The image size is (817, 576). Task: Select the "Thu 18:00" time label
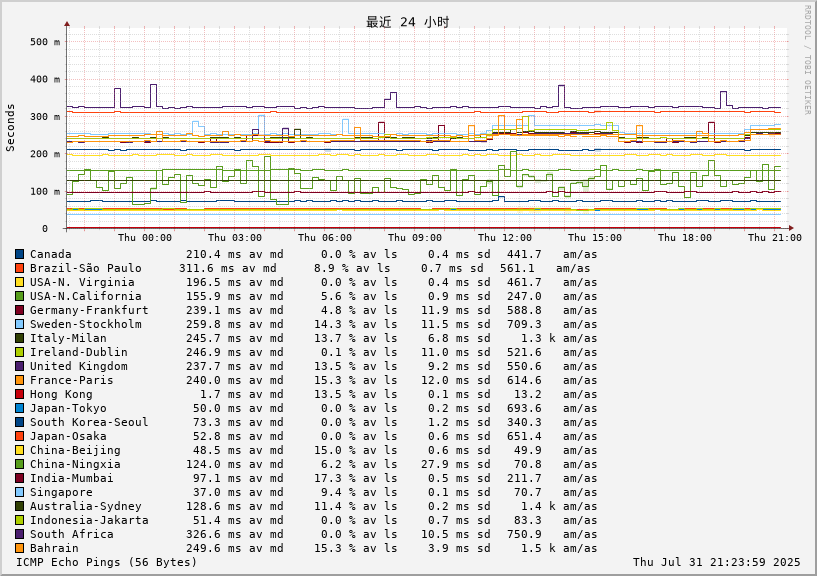tap(685, 238)
